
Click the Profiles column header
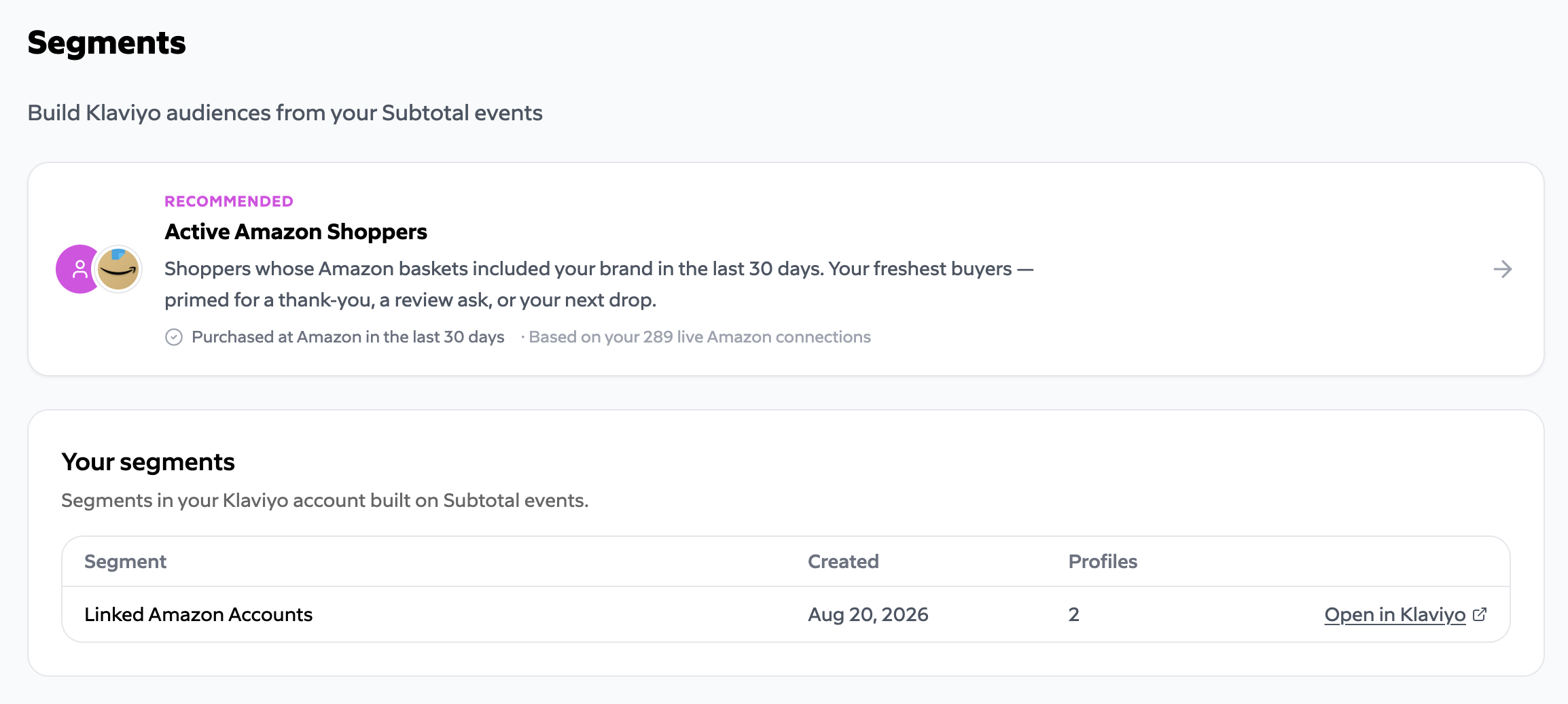click(x=1103, y=561)
